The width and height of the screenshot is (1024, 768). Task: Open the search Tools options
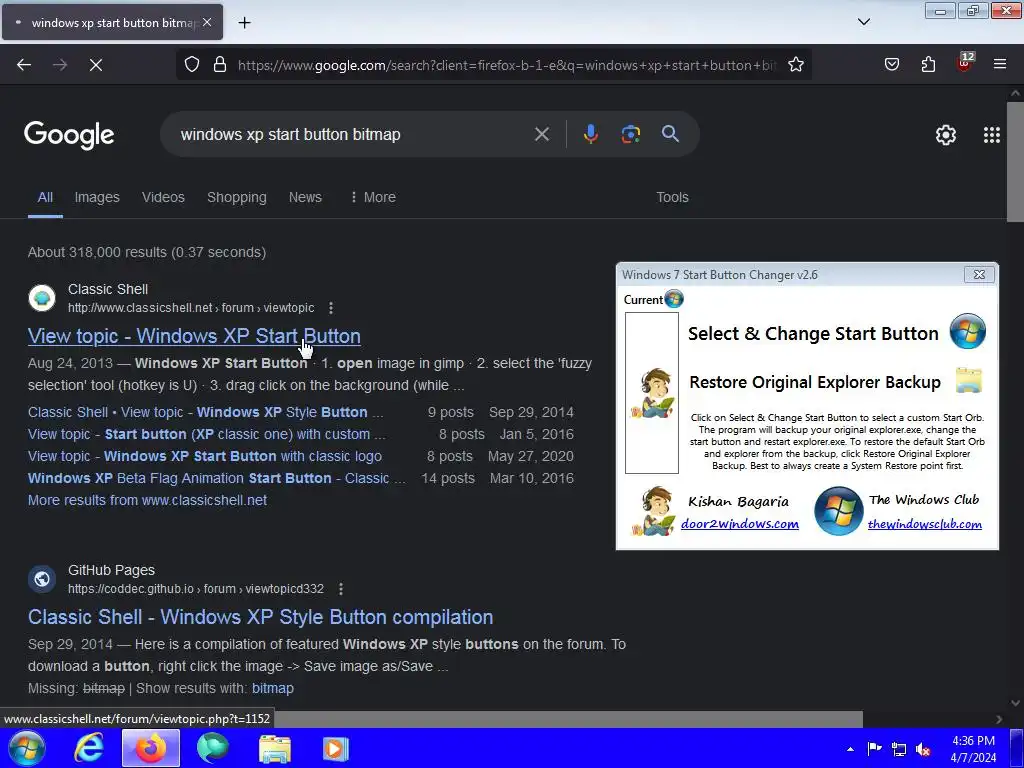(x=672, y=197)
